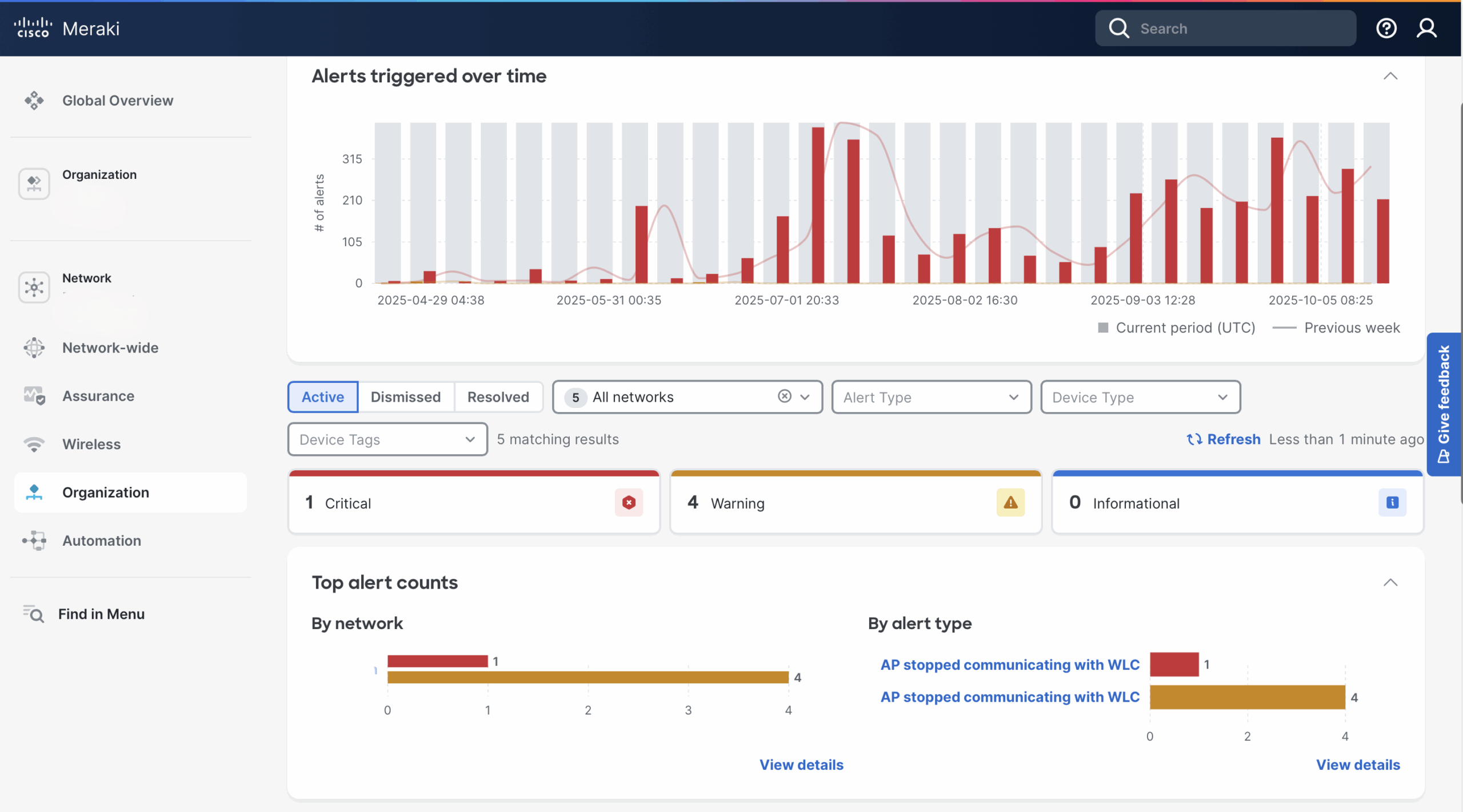
Task: Clear the All networks filter selection
Action: click(x=785, y=396)
